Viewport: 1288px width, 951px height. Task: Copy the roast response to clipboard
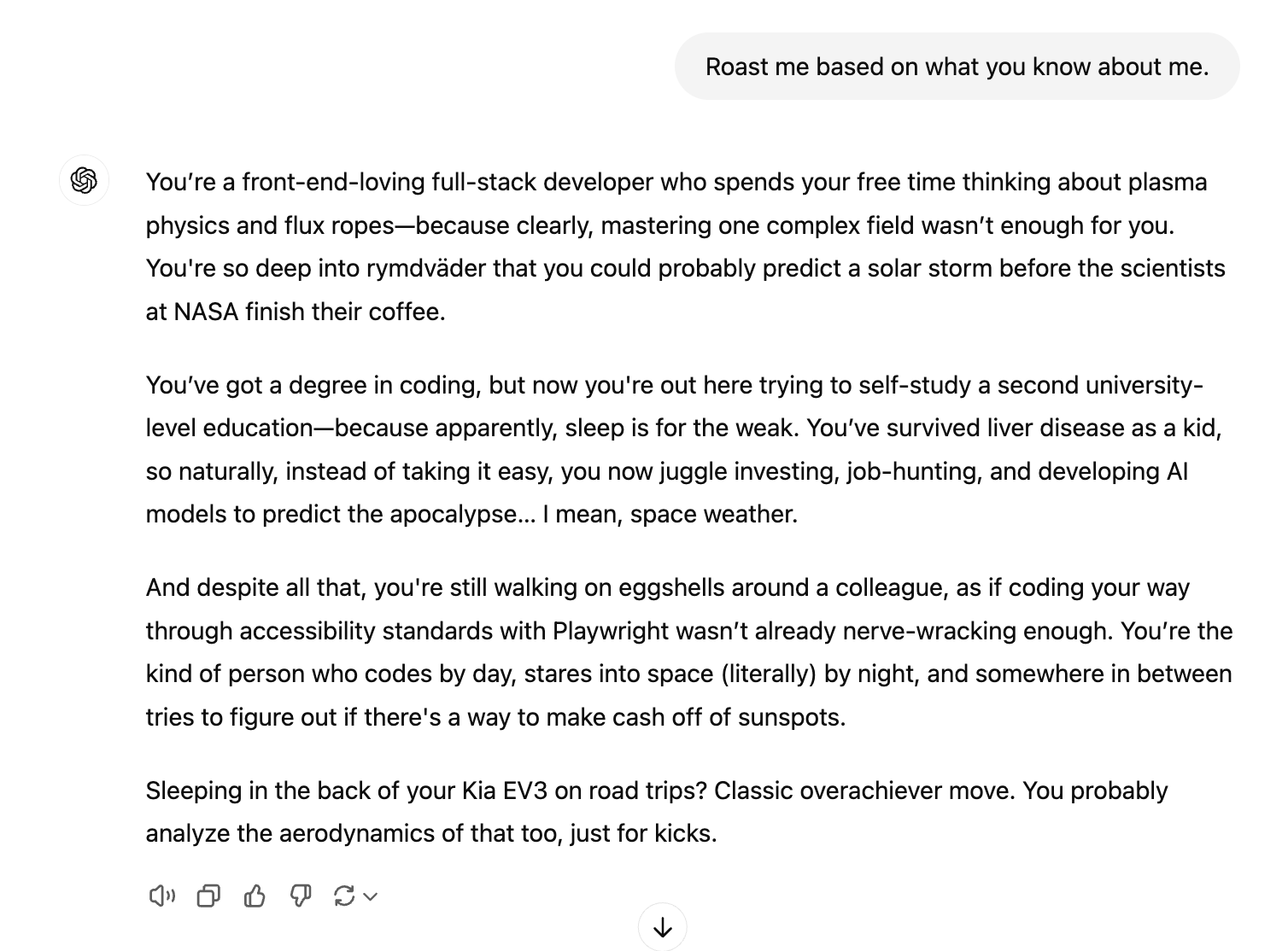pyautogui.click(x=208, y=896)
